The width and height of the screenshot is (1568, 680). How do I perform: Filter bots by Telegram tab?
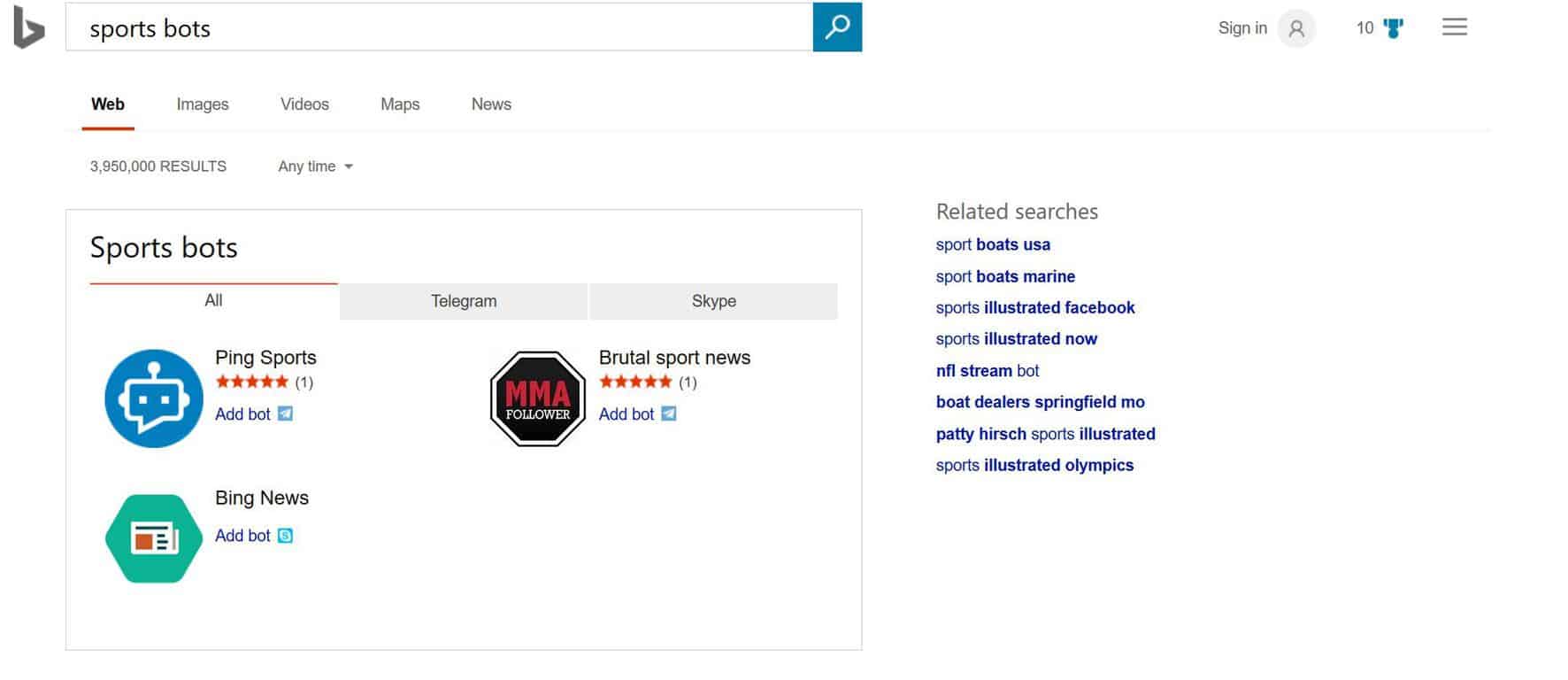pos(464,301)
